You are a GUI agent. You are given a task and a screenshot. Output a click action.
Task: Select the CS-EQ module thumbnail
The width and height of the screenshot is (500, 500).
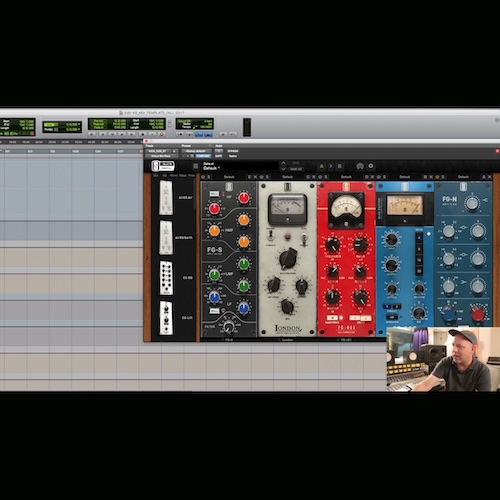pyautogui.click(x=166, y=278)
